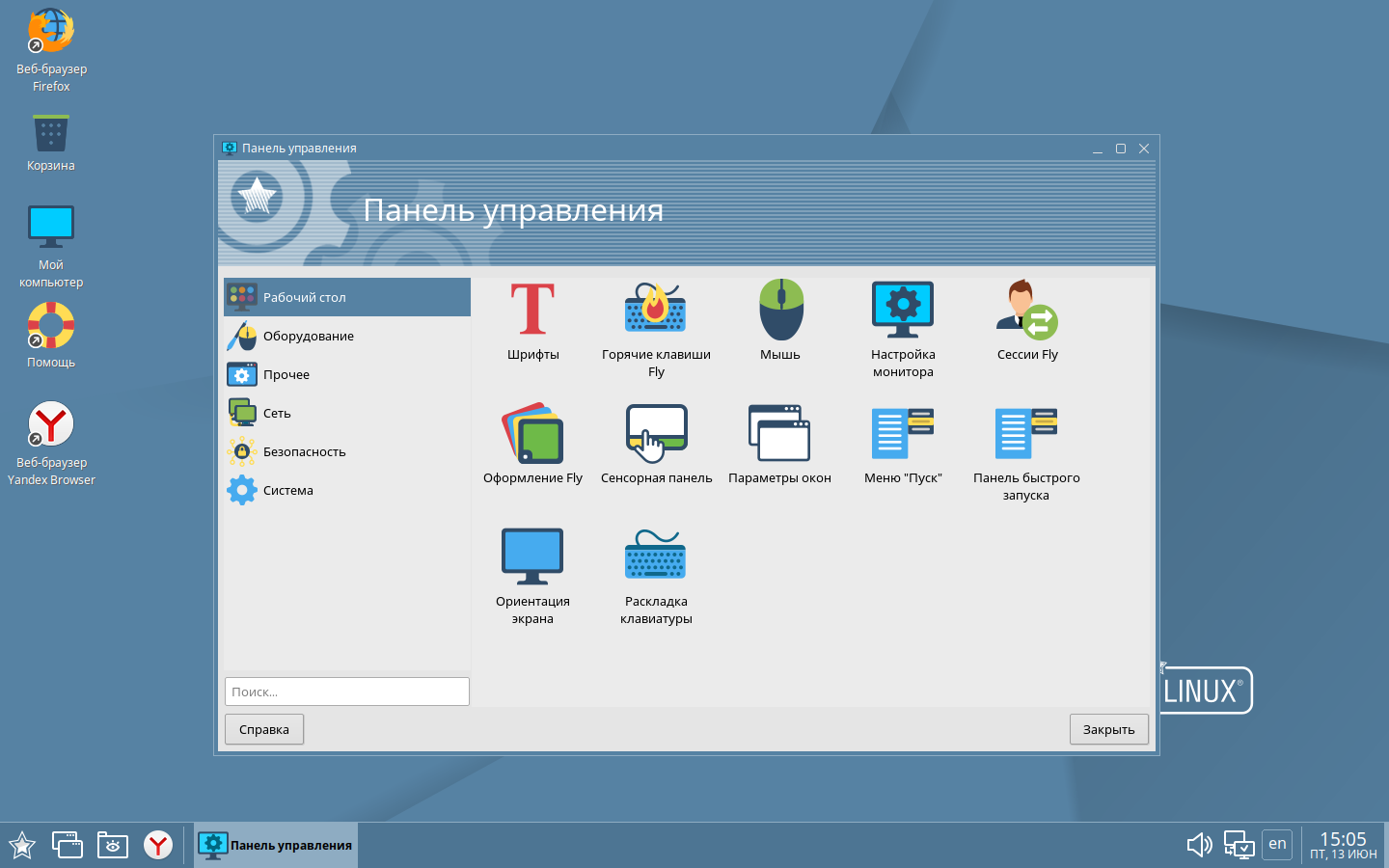
Task: Open the volume speaker tray icon
Action: [x=1199, y=845]
